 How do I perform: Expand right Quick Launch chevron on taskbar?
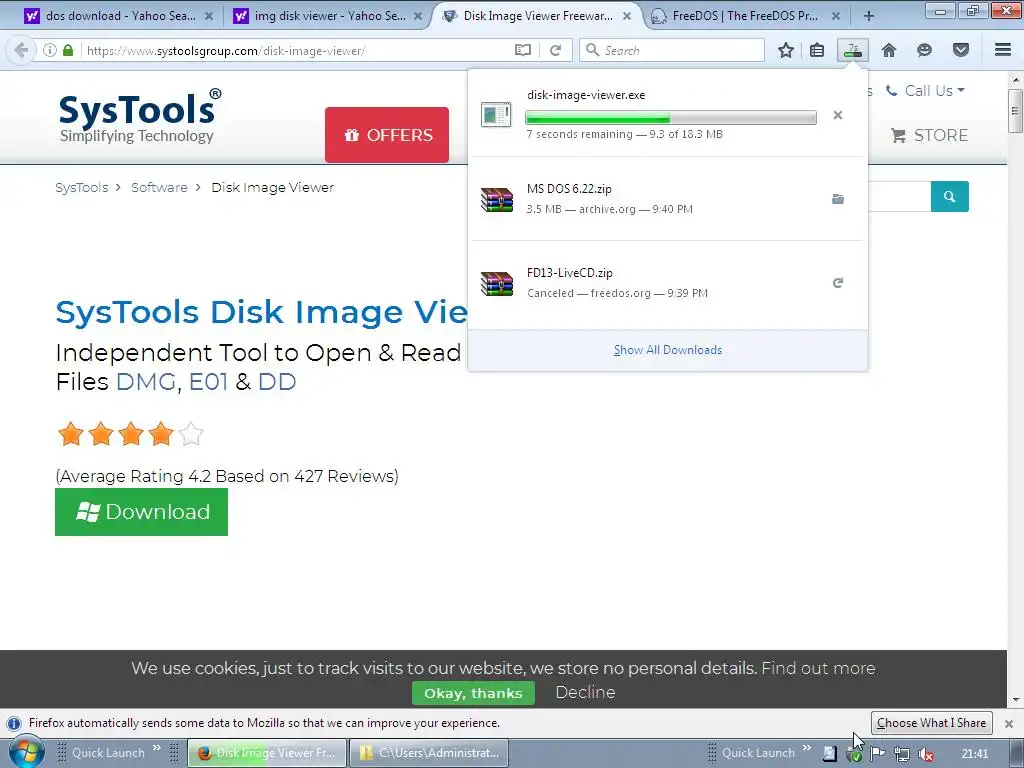tap(807, 748)
